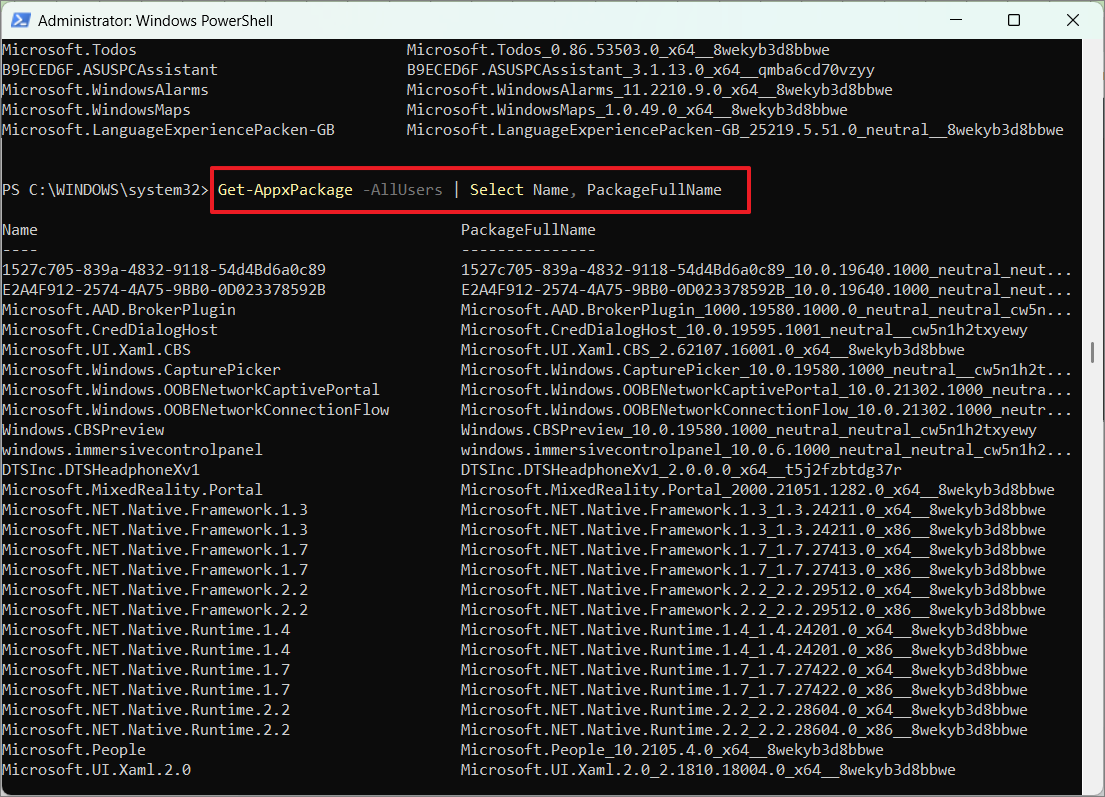1105x797 pixels.
Task: Click the Framework.1.3_1.3.24211.0_x86 full name
Action: (753, 530)
